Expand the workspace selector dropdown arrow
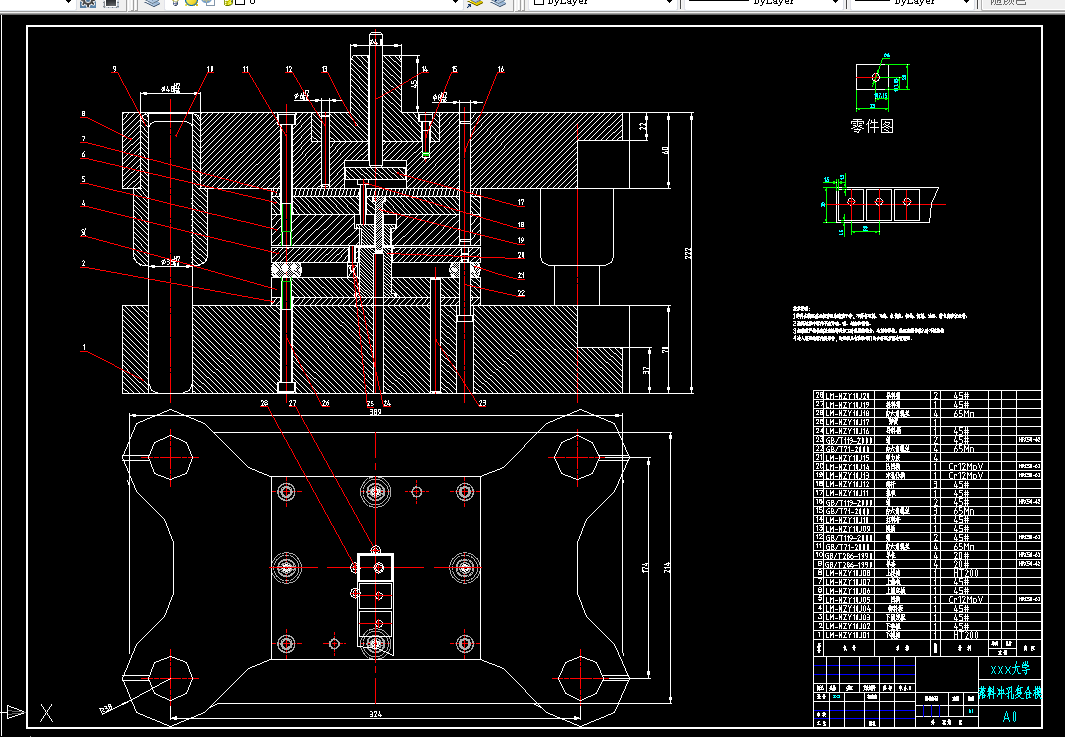 68,3
